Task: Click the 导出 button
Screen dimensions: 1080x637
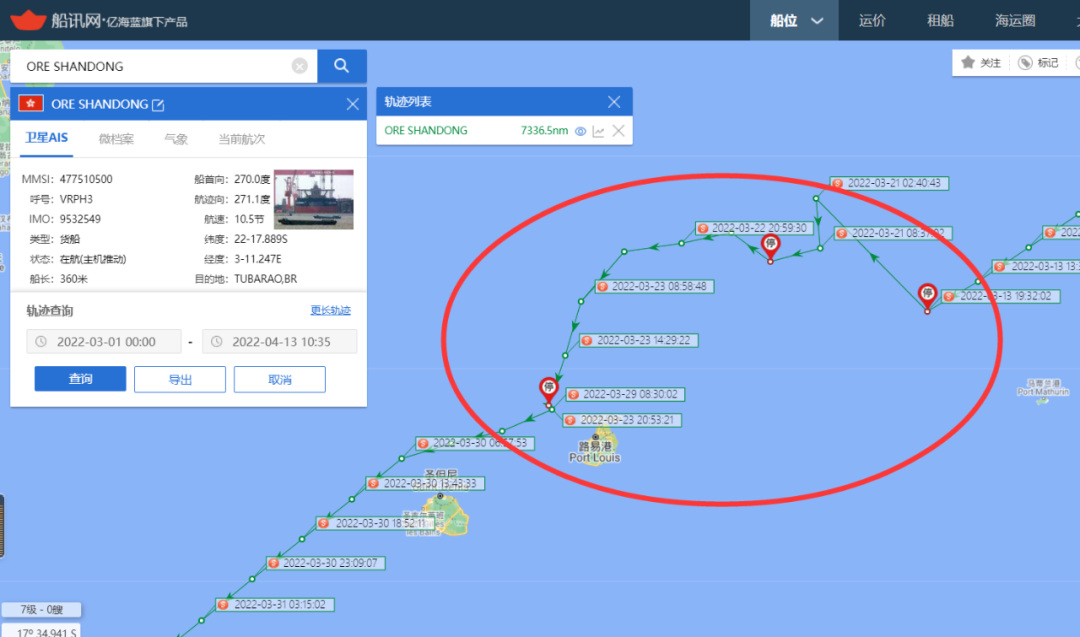Action: point(180,379)
